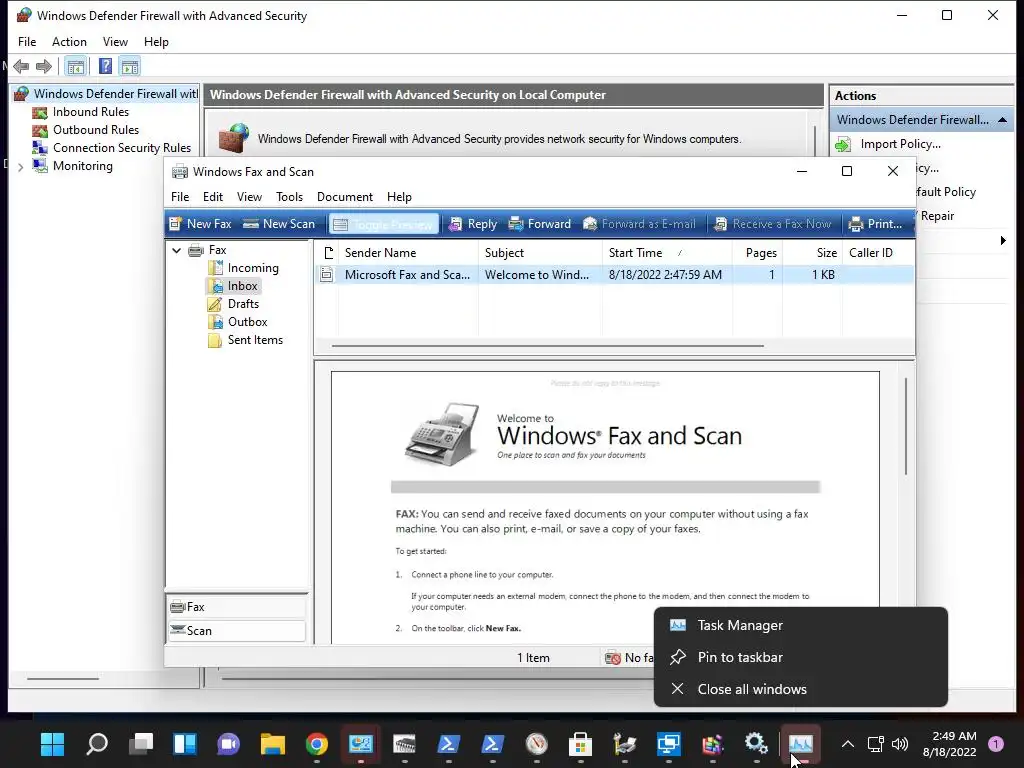Launch Google Chrome from taskbar

tap(317, 744)
